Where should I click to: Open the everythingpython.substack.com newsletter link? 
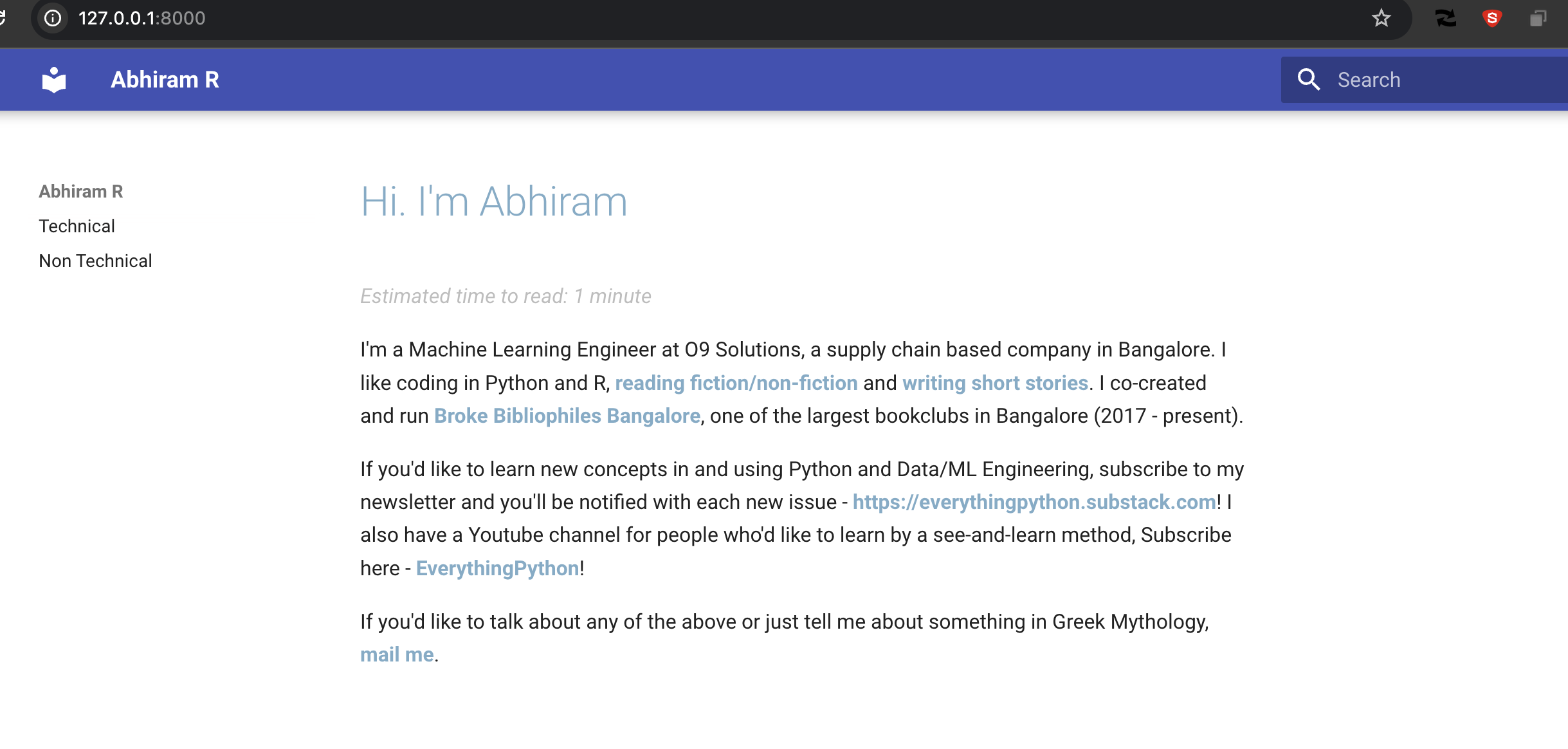(x=1034, y=502)
